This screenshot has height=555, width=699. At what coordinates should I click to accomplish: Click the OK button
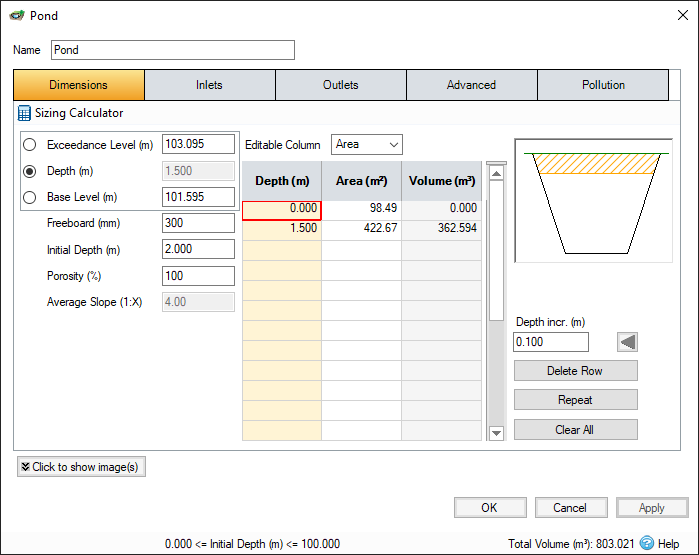[490, 508]
